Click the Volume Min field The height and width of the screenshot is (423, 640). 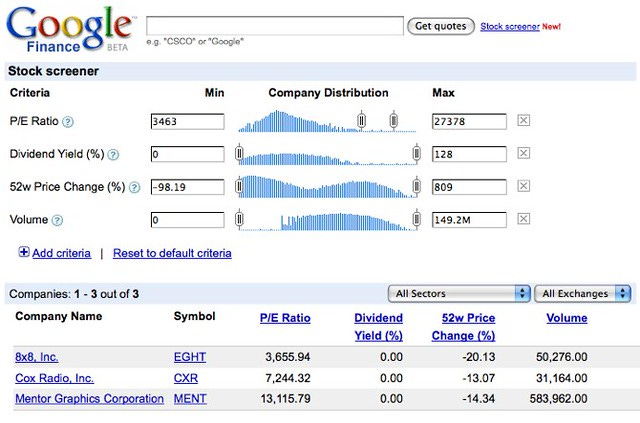click(187, 220)
